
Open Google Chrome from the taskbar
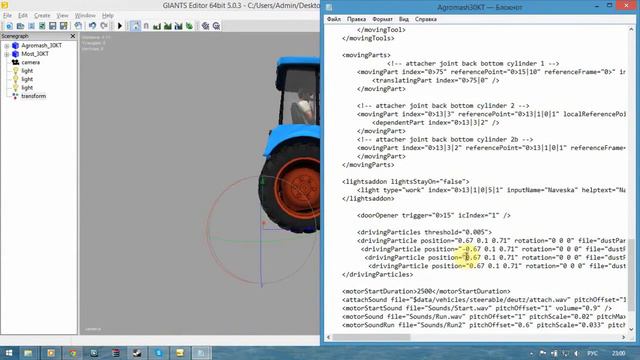point(72,353)
